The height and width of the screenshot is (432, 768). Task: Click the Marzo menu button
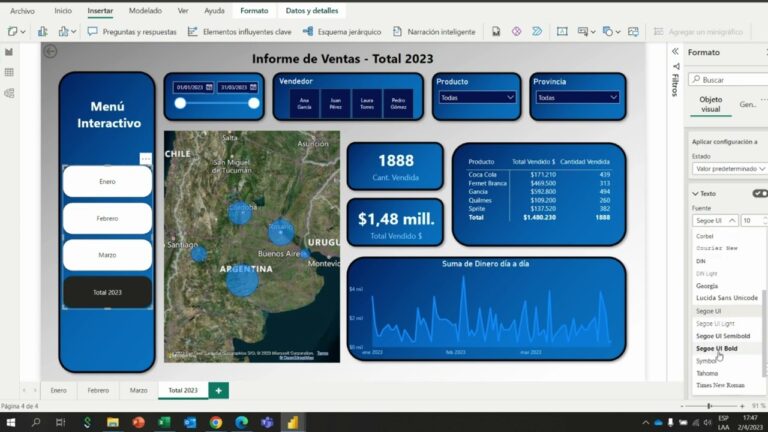(107, 255)
